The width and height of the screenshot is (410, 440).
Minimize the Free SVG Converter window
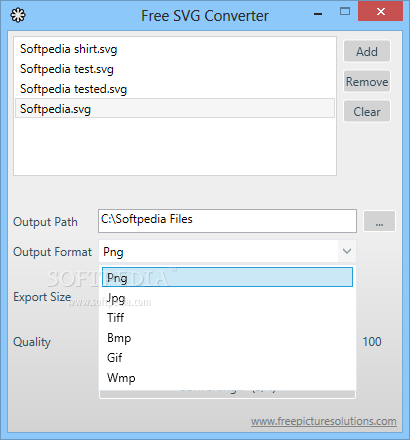click(318, 13)
